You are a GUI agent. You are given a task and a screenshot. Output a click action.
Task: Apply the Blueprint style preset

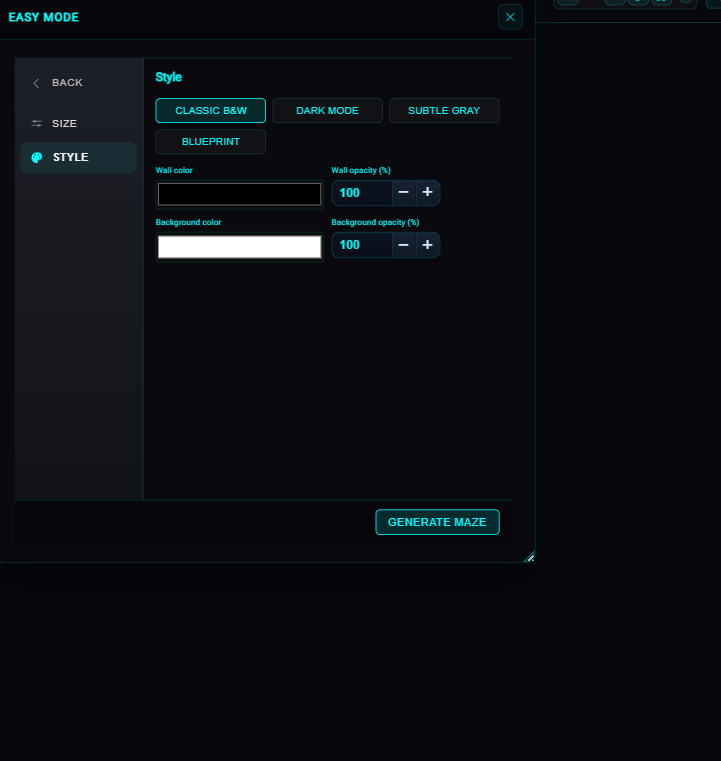point(211,142)
